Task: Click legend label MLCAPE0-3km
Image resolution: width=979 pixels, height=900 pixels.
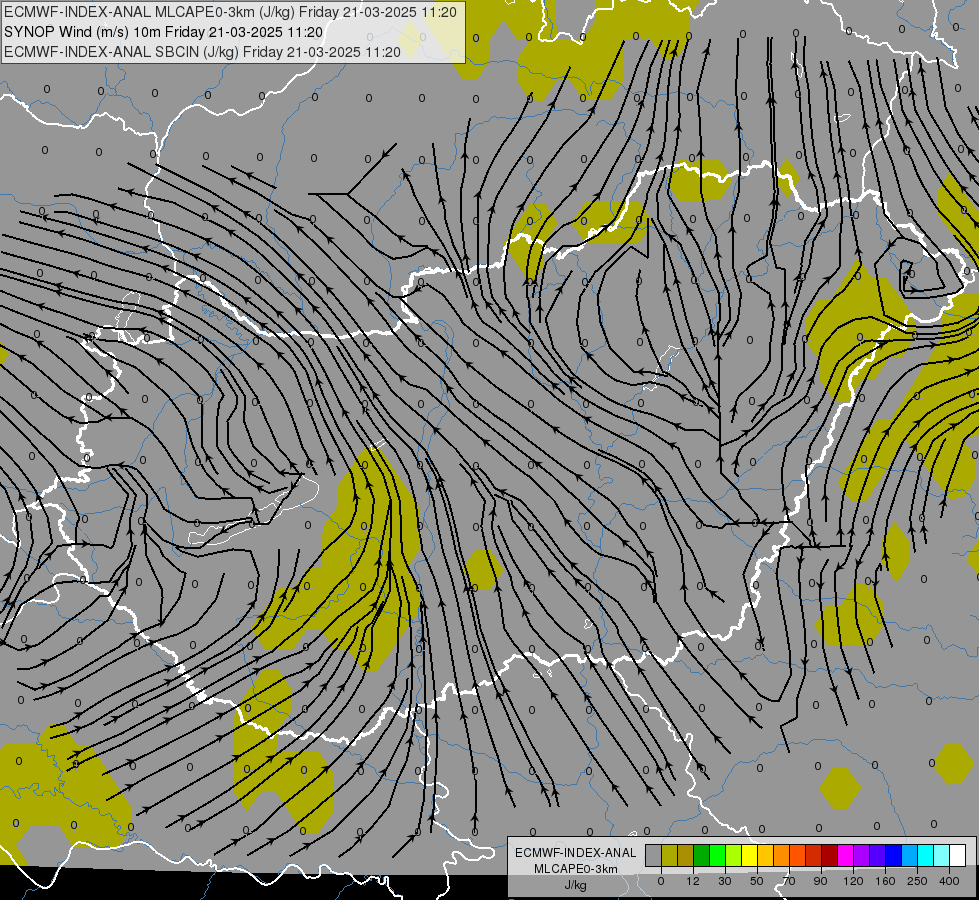Action: 576,869
